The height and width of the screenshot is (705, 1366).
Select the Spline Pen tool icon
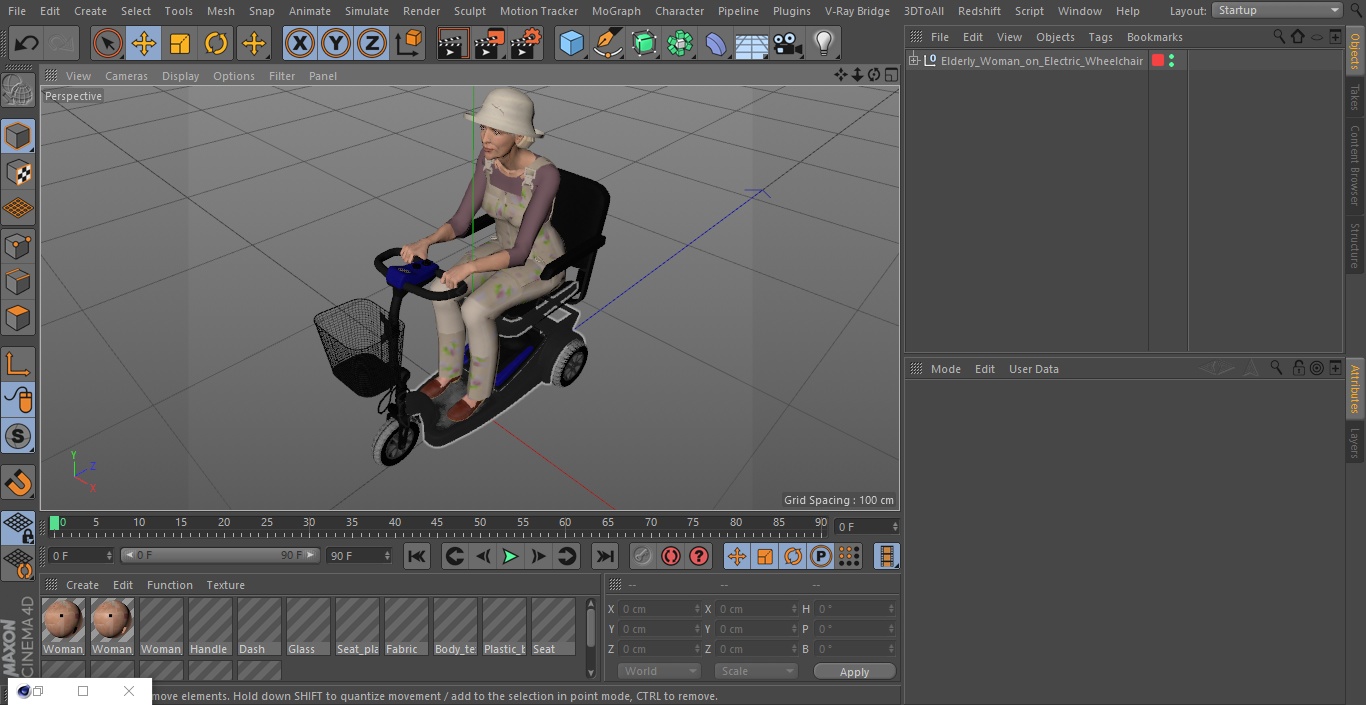607,43
